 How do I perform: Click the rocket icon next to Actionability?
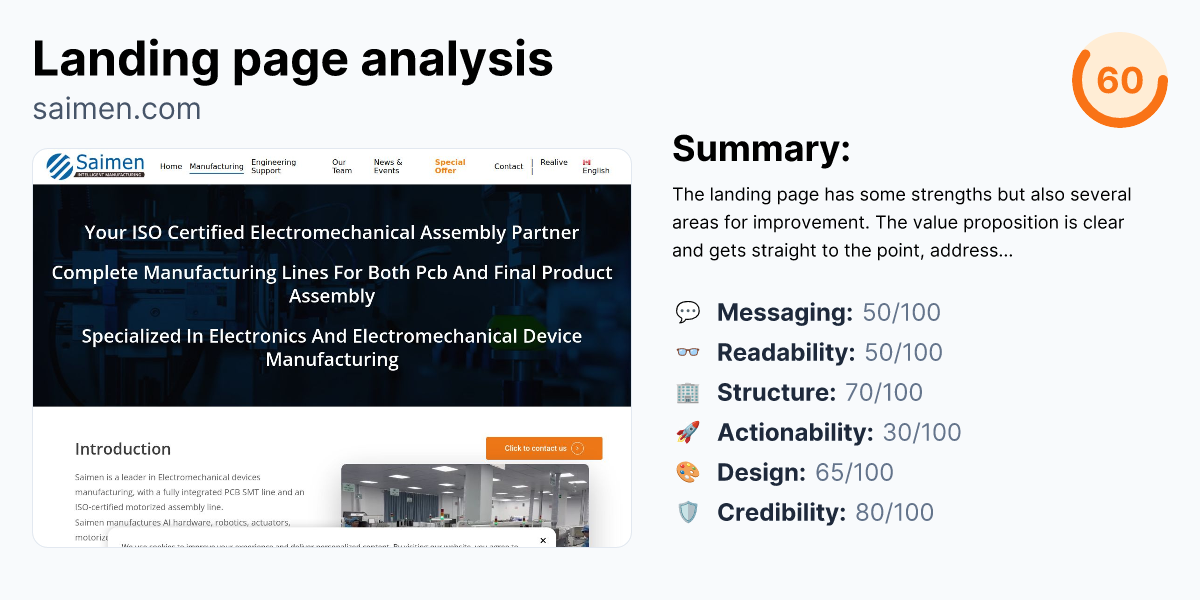(x=689, y=432)
